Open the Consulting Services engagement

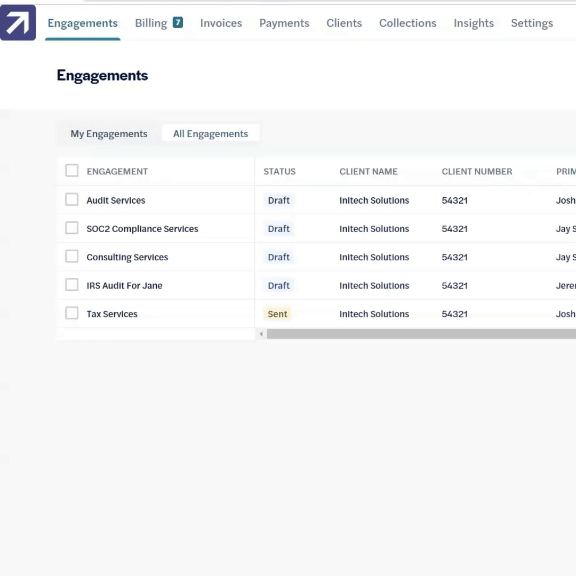(x=127, y=257)
